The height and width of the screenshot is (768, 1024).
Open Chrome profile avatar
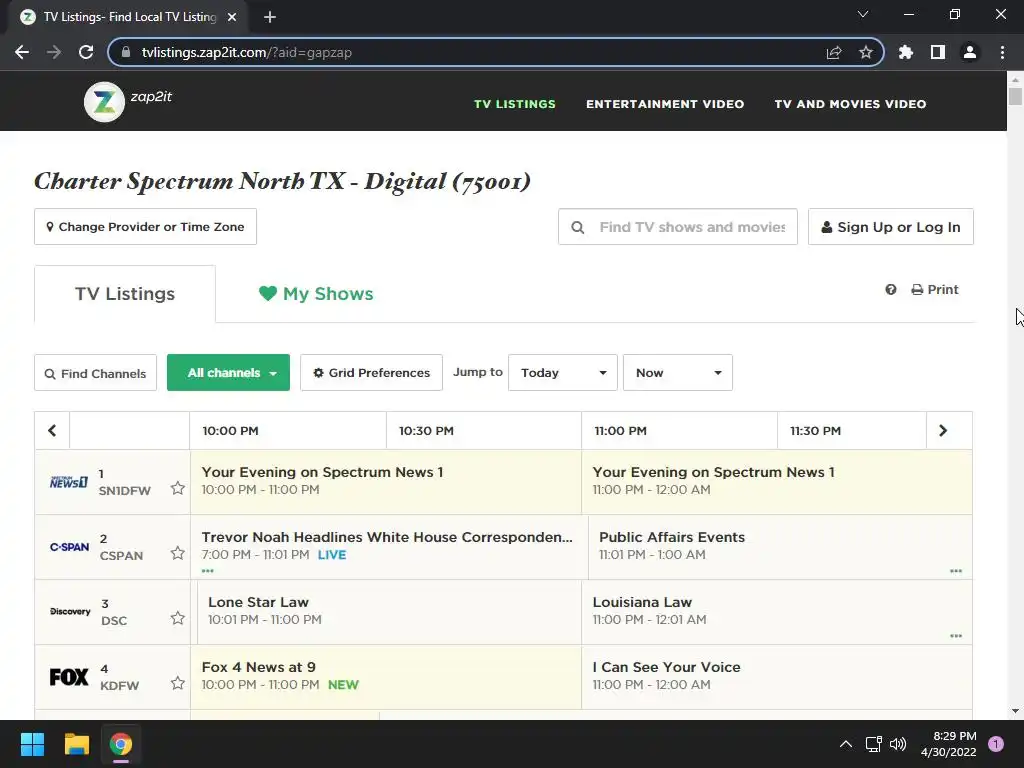[970, 52]
